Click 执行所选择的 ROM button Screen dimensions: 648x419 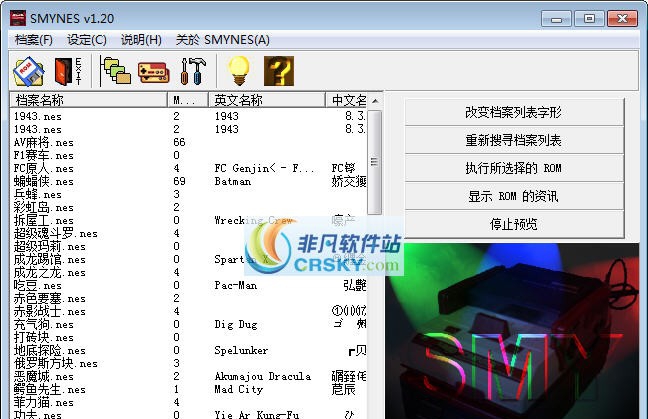click(x=514, y=168)
